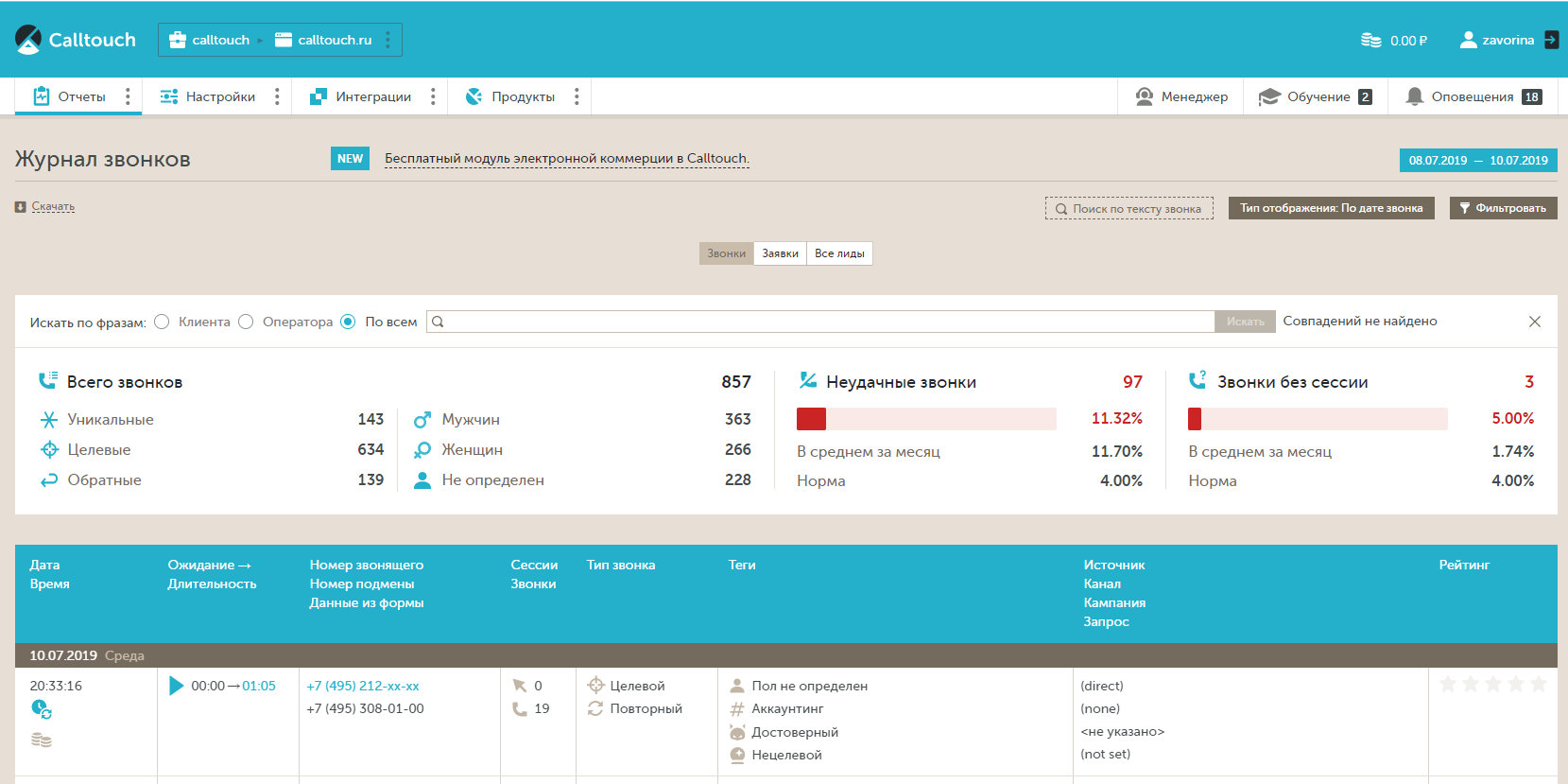The image size is (1568, 784).
Task: Click the download icon beside Скачать
Action: click(x=21, y=207)
